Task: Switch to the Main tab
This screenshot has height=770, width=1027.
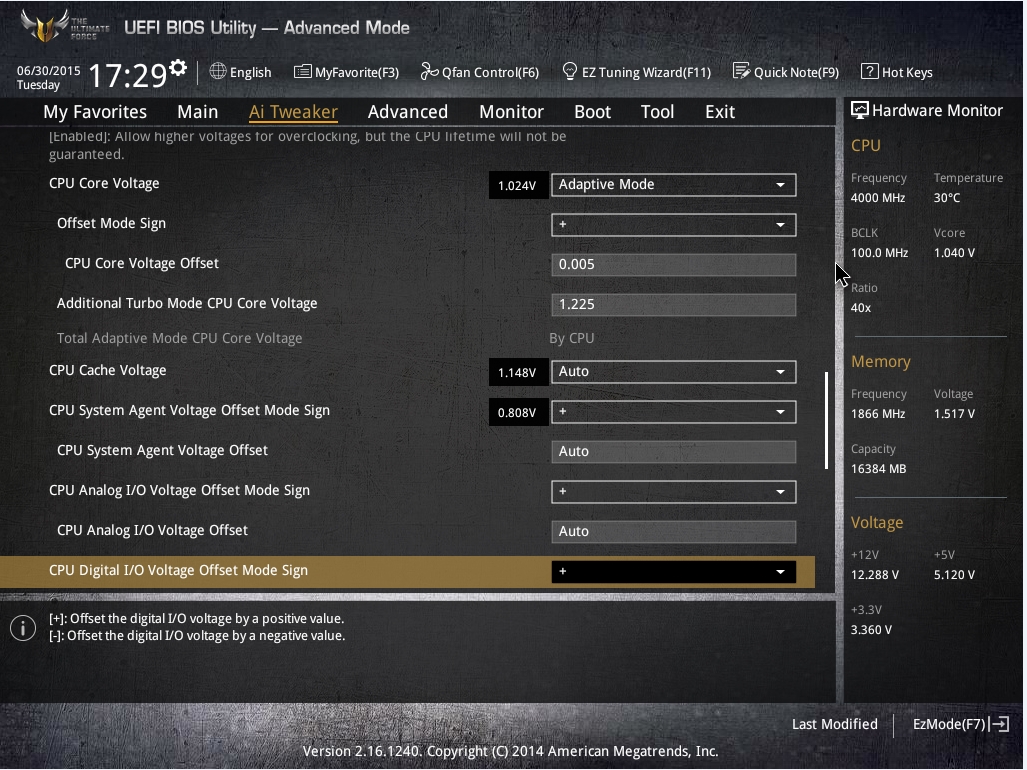Action: (198, 112)
